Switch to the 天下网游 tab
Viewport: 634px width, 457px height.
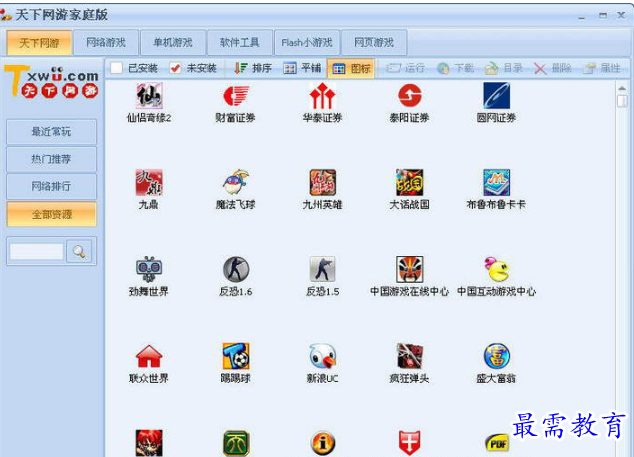coord(39,42)
